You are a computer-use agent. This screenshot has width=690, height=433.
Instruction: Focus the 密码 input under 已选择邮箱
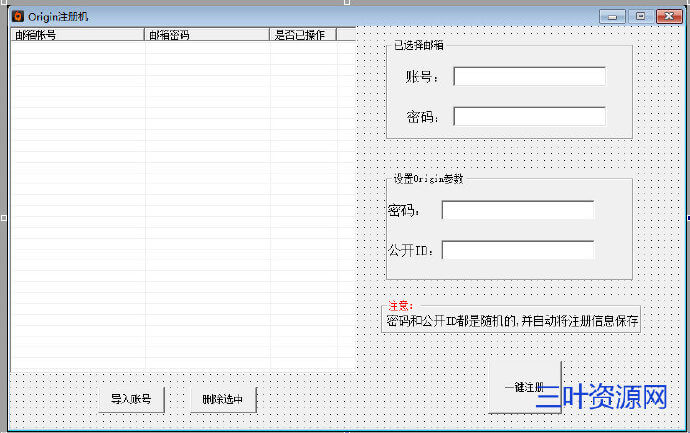click(x=529, y=117)
